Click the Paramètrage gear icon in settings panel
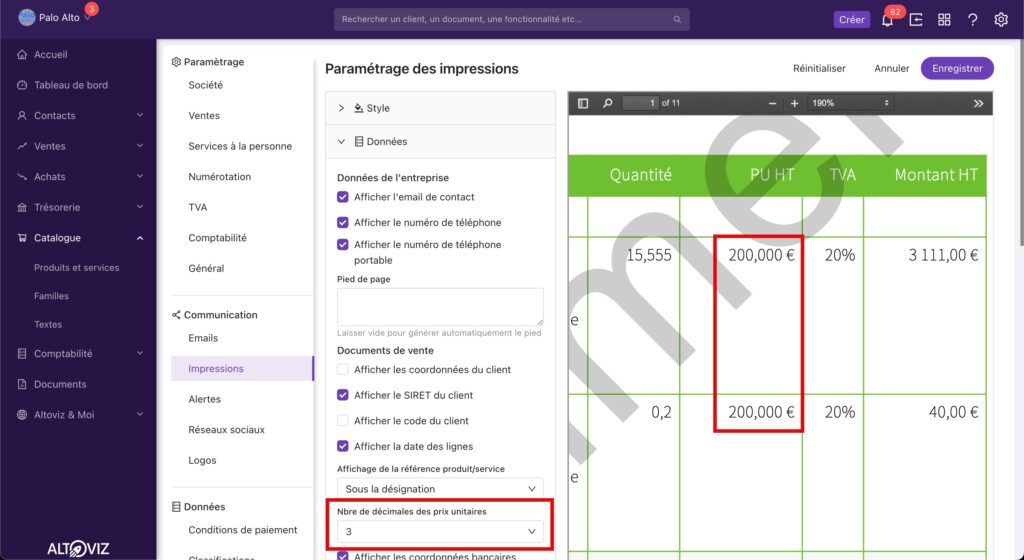This screenshot has width=1024, height=560. point(176,62)
